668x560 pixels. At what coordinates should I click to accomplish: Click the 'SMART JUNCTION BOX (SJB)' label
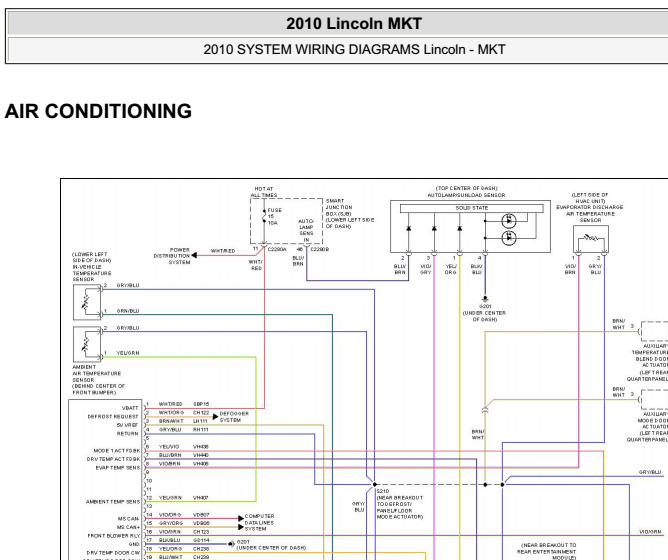(340, 207)
